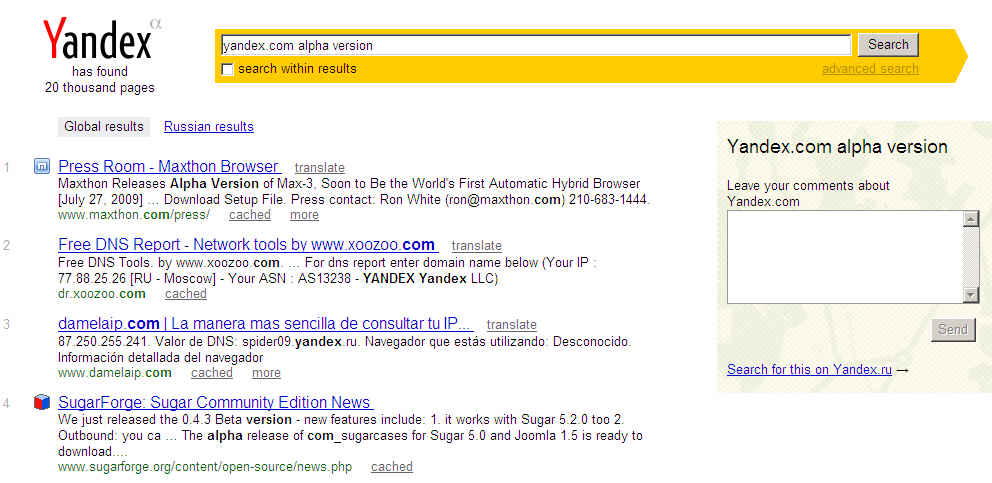Click the www.maxthon.com/press/ URL text
992x483 pixels.
tap(133, 215)
